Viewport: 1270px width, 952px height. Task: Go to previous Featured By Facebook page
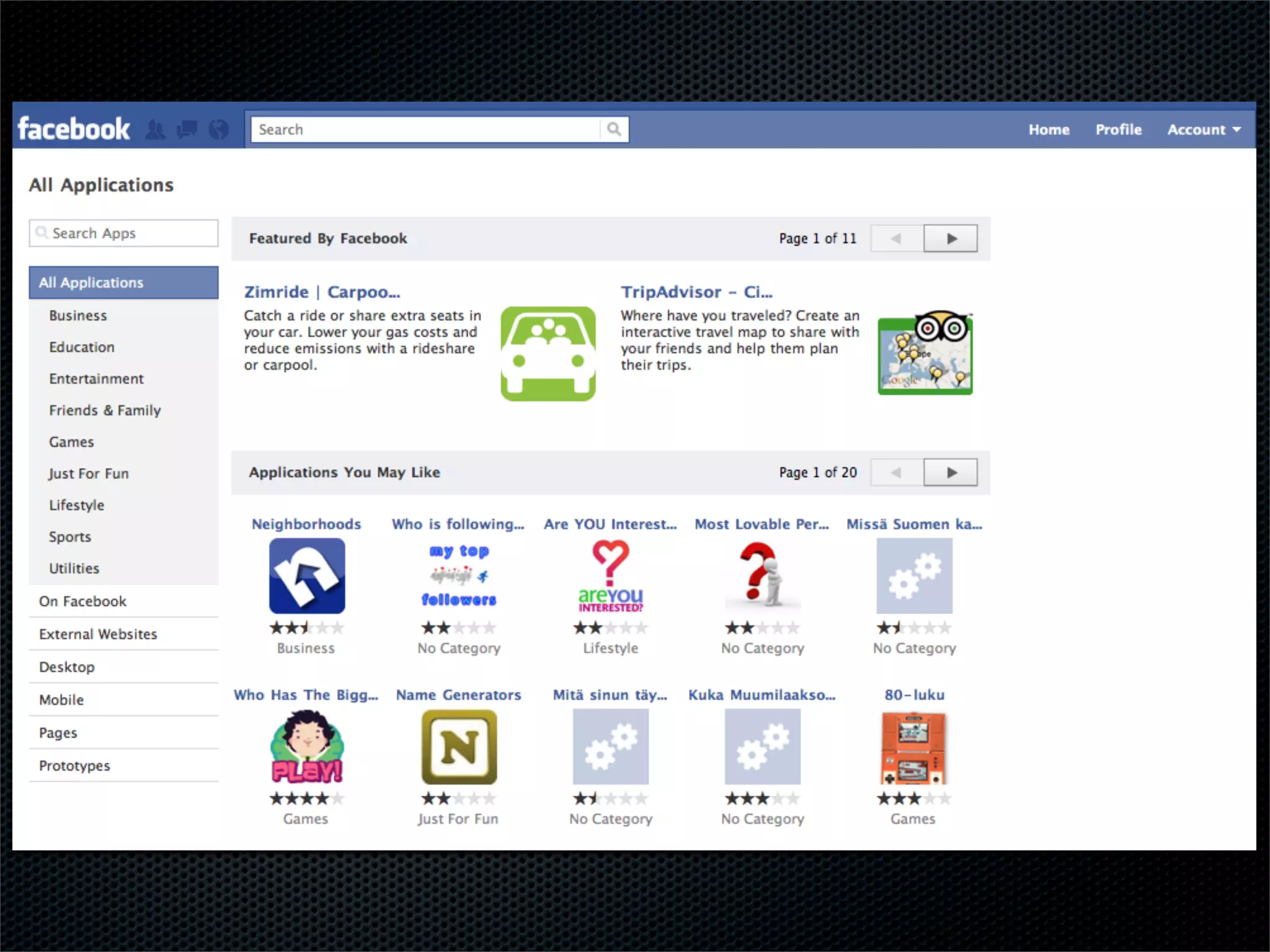(x=897, y=239)
